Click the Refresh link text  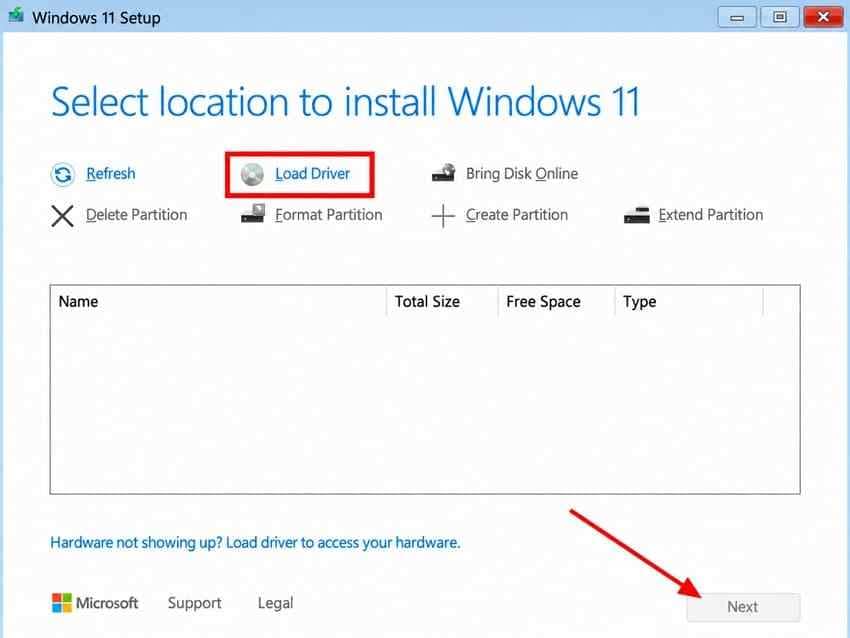click(111, 173)
